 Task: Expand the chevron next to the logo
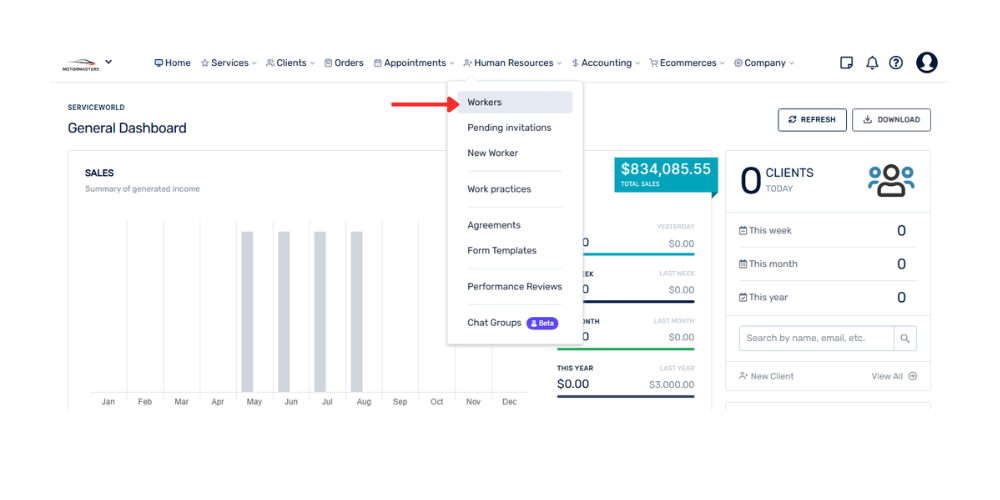click(109, 62)
